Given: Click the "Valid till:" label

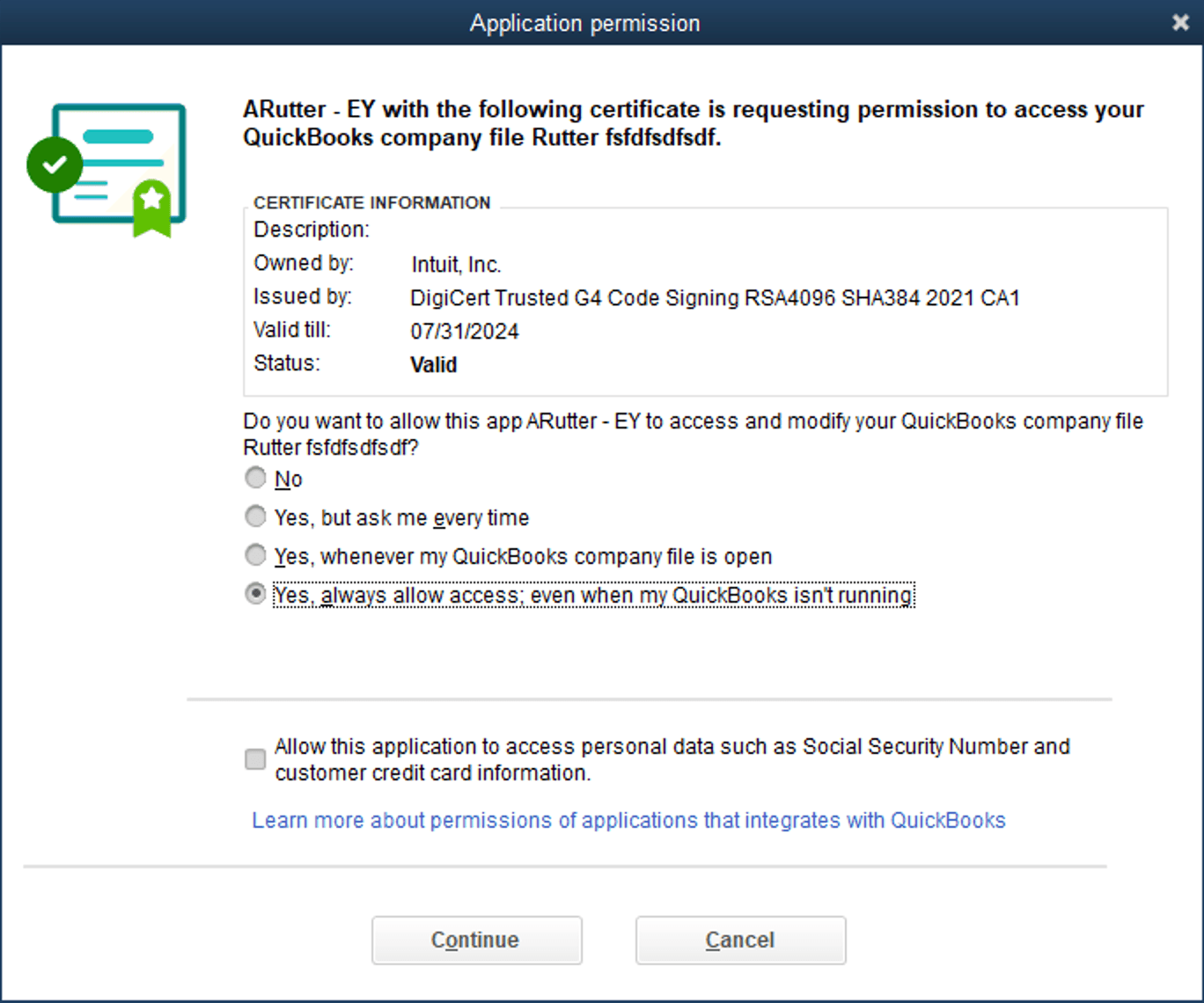Looking at the screenshot, I should pos(292,330).
